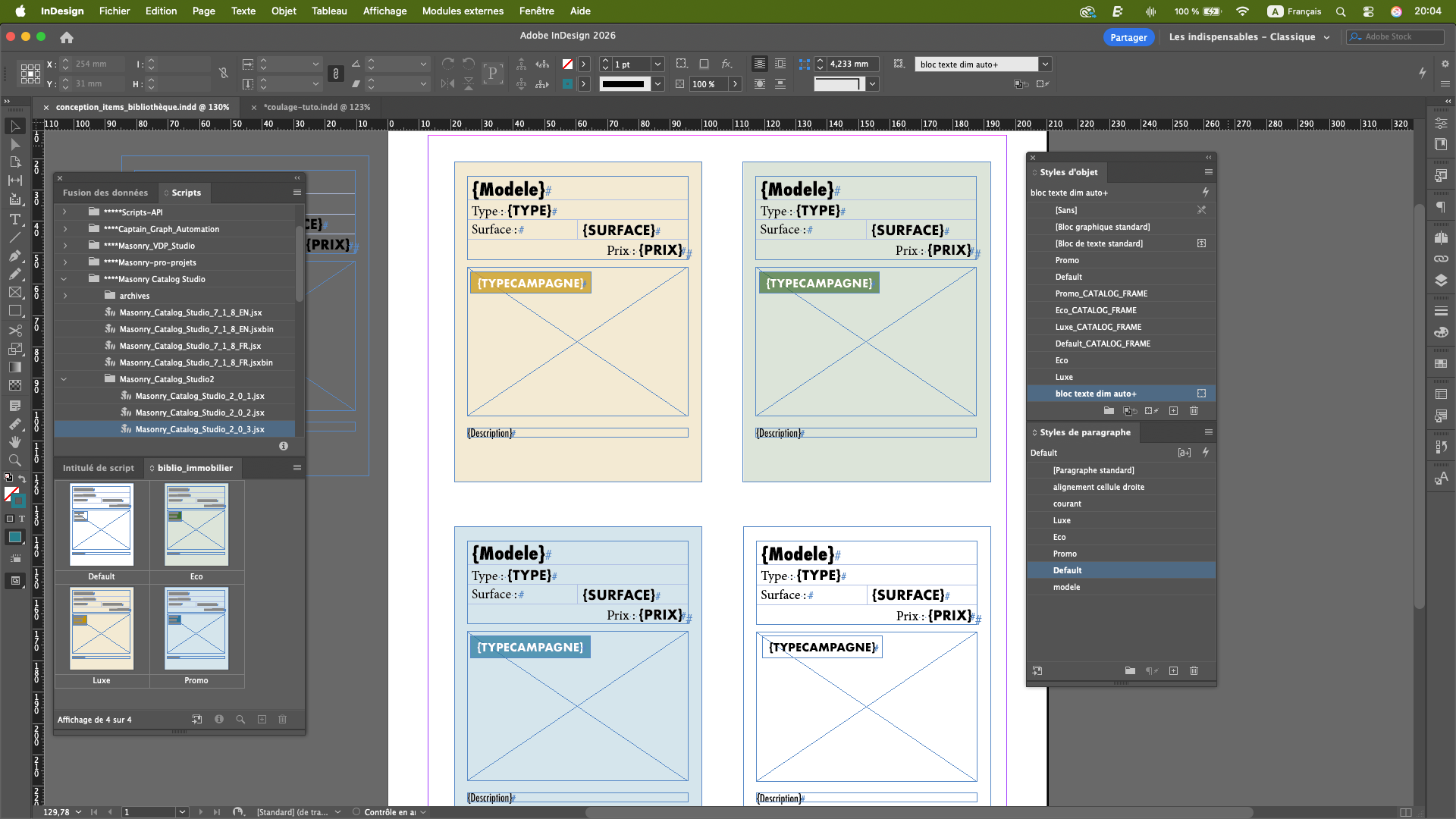Swap fill and stroke colors
Viewport: 1456px width, 819px height.
22,479
